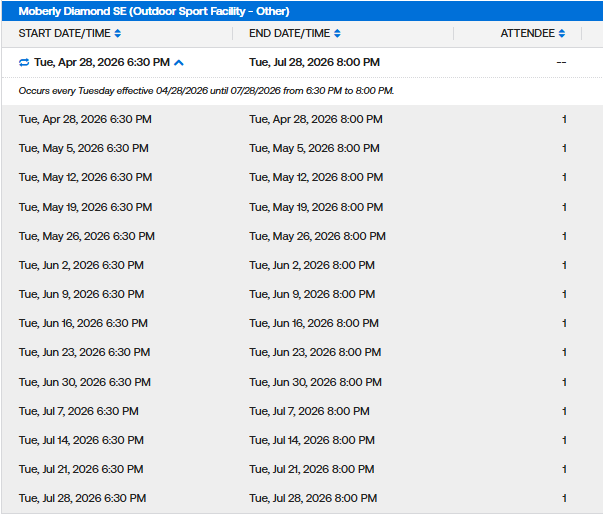Click the recurring booking icon
The height and width of the screenshot is (523, 603).
point(24,62)
